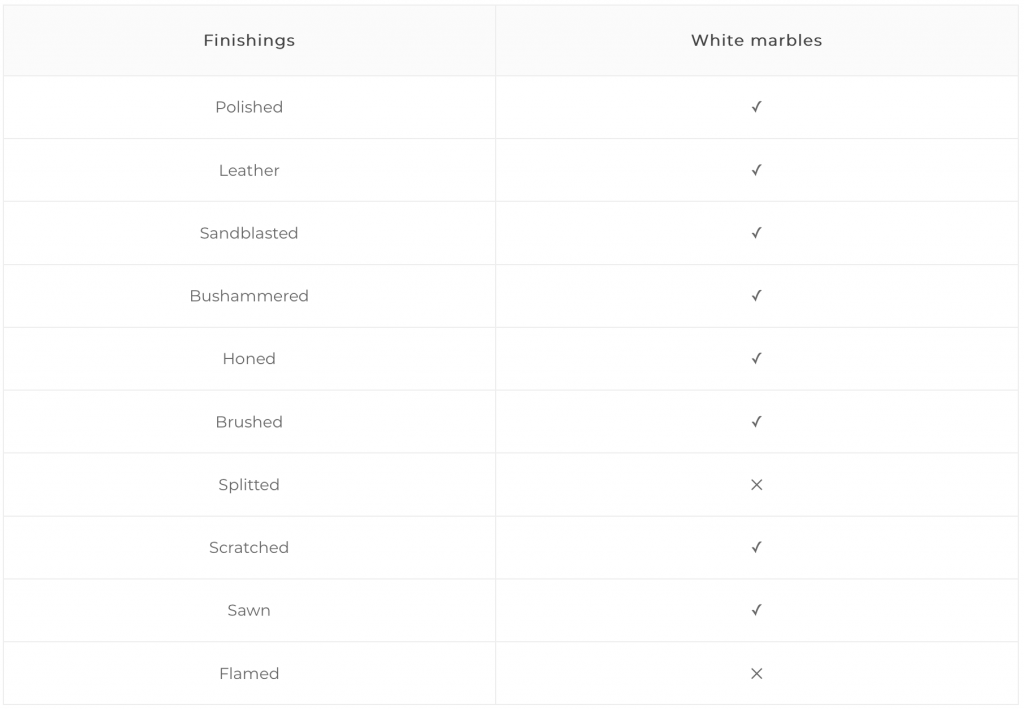Image resolution: width=1024 pixels, height=709 pixels.
Task: Click the checkmark in the Leather row
Action: click(756, 170)
